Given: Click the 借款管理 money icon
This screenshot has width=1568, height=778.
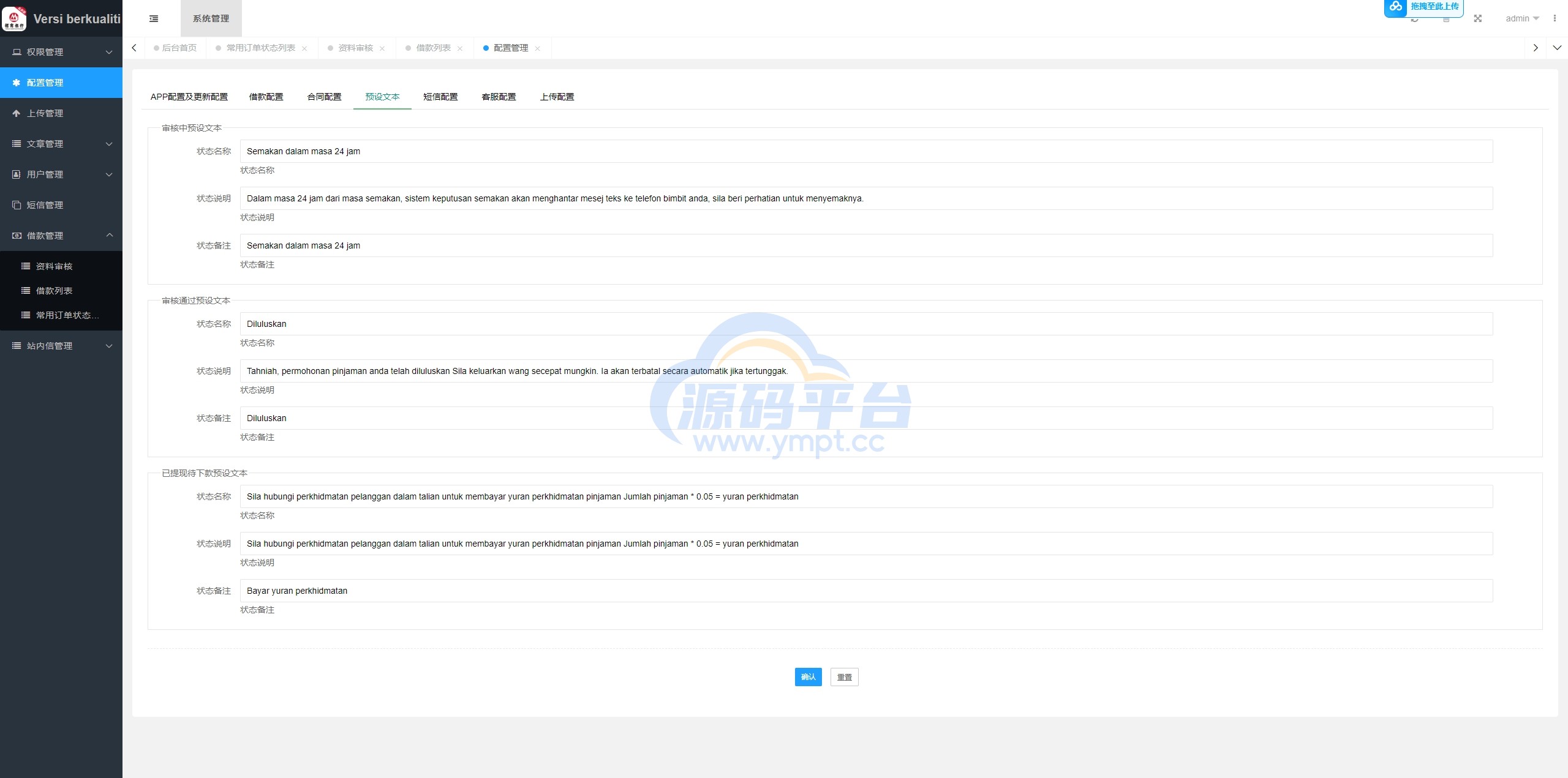Looking at the screenshot, I should click(17, 236).
